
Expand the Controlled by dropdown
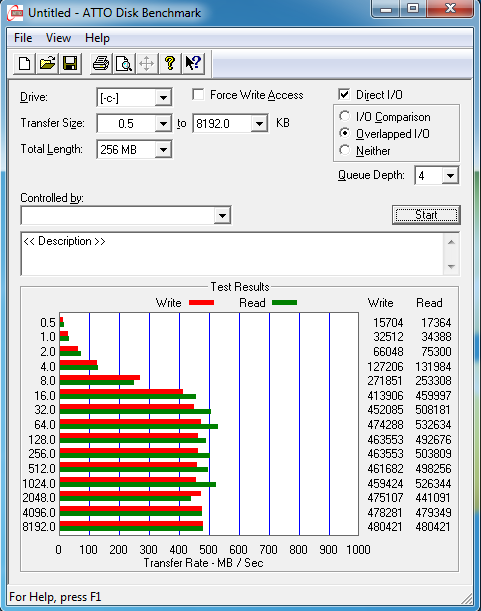(222, 215)
